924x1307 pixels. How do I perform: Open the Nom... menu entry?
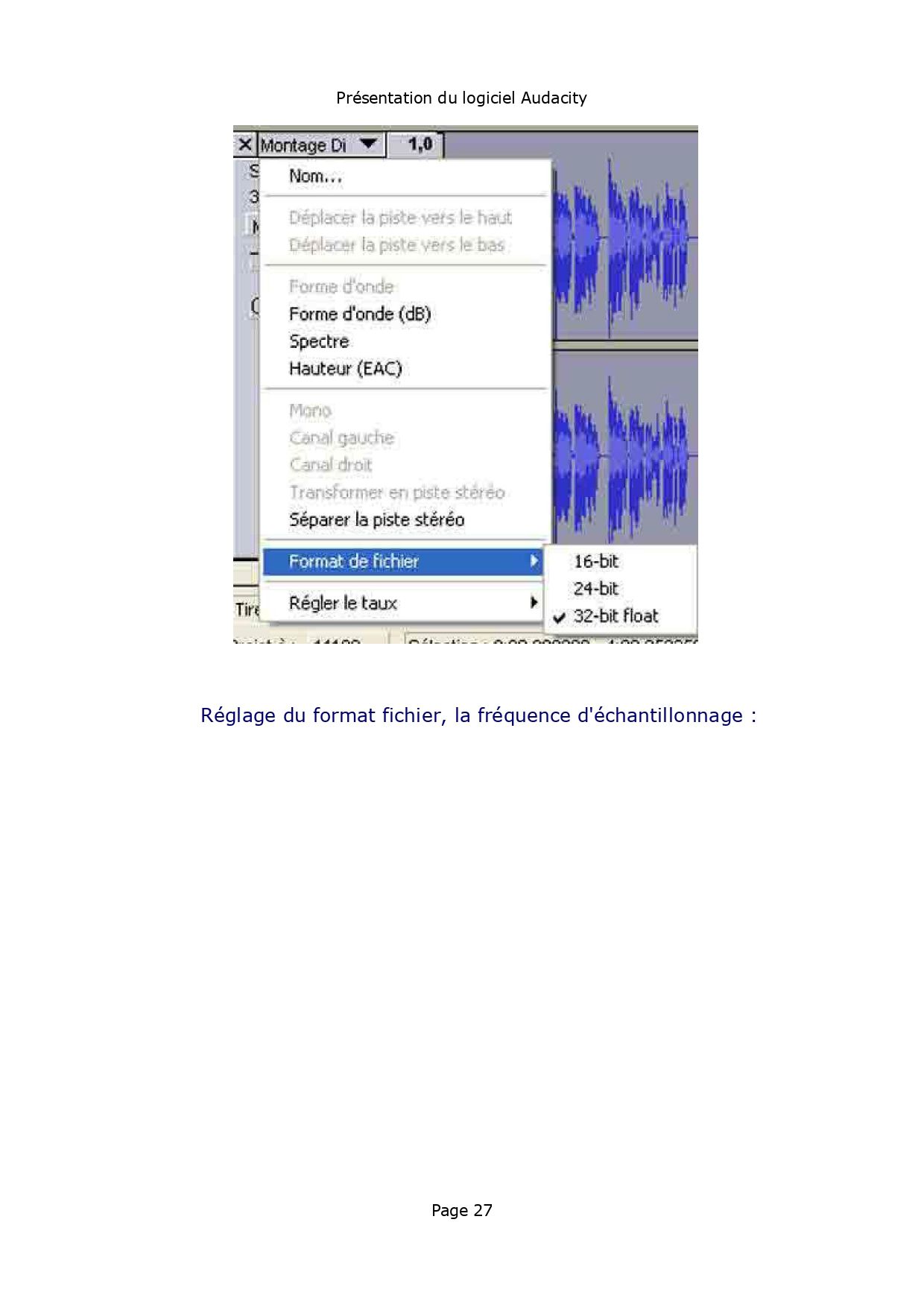[x=315, y=177]
